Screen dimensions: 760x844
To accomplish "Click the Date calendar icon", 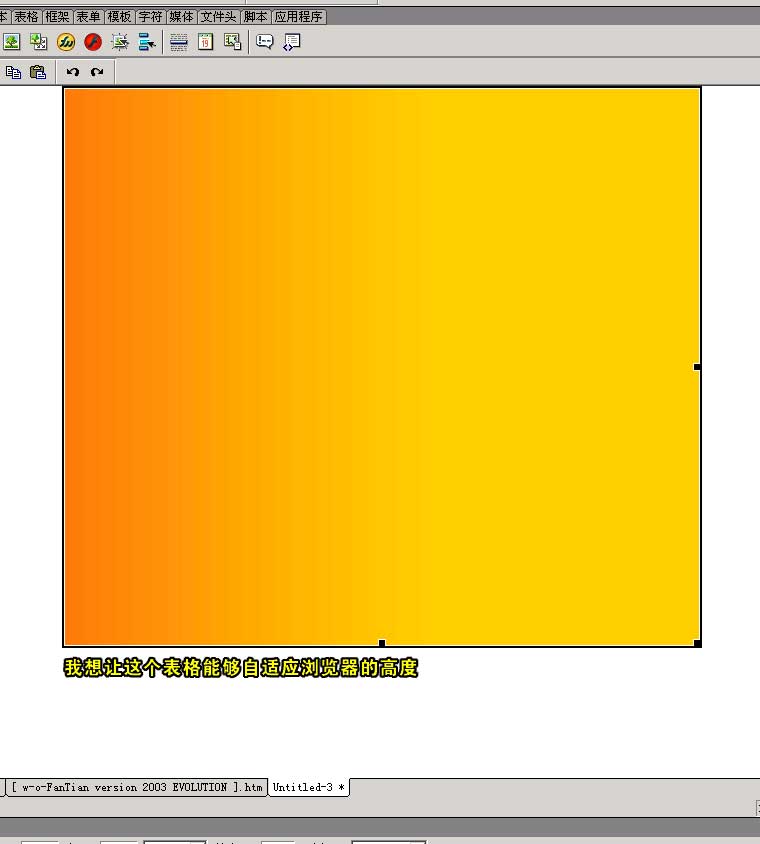I will (x=205, y=41).
